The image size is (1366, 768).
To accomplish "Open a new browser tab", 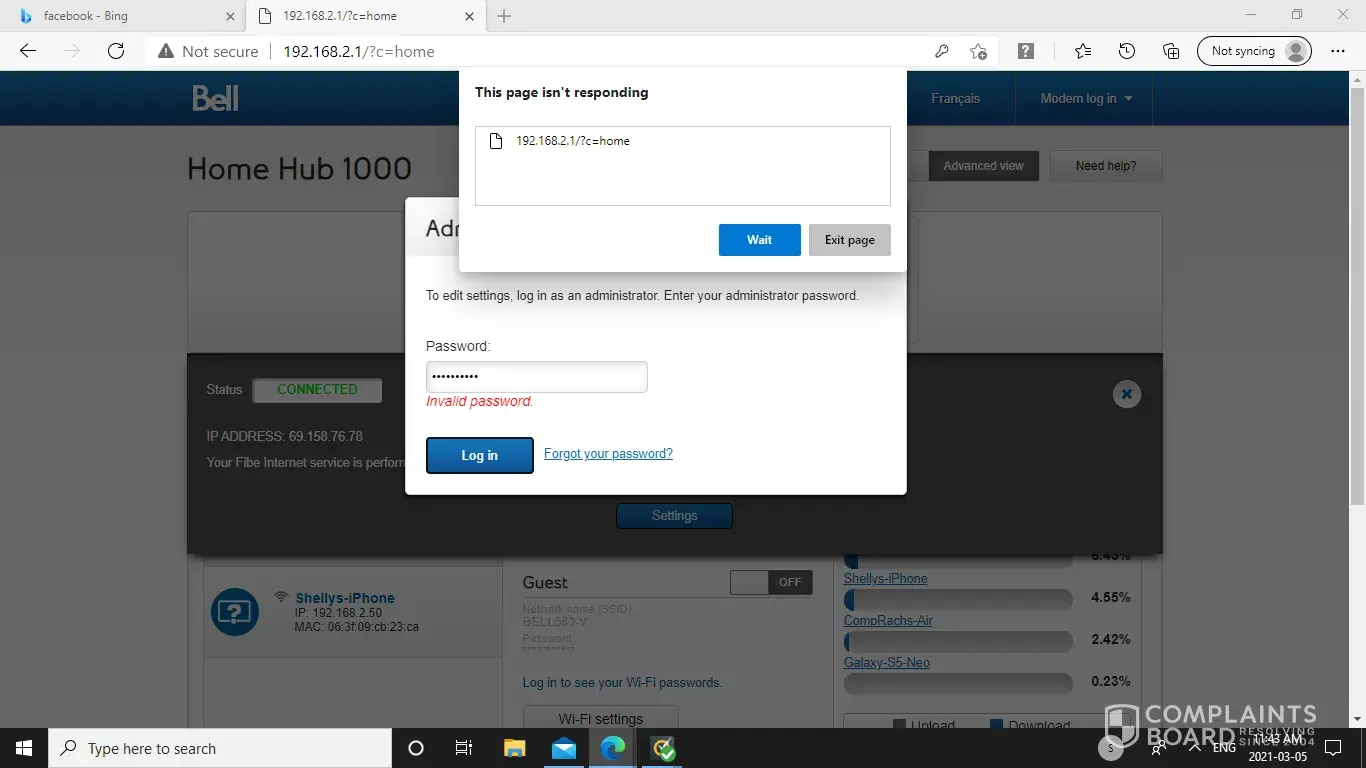I will point(504,16).
